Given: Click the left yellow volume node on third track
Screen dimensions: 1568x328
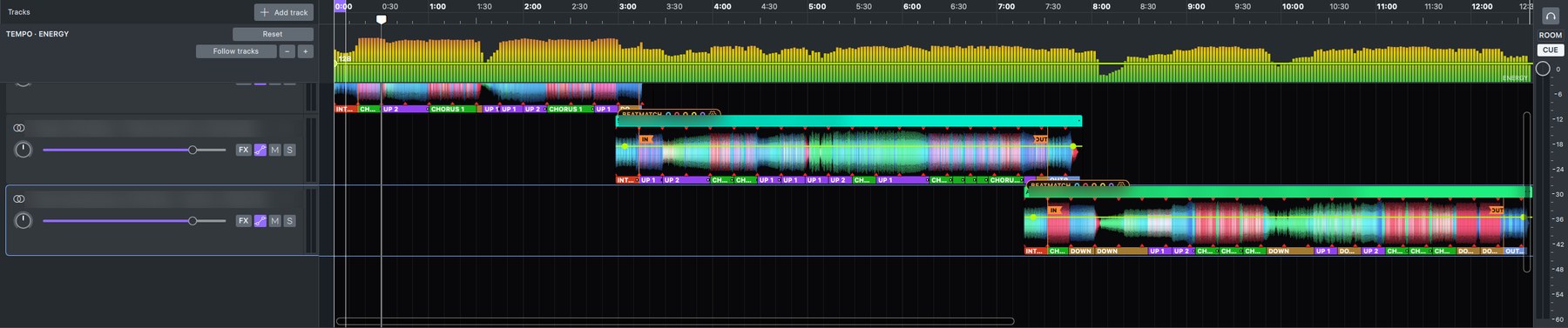Looking at the screenshot, I should pos(1034,218).
